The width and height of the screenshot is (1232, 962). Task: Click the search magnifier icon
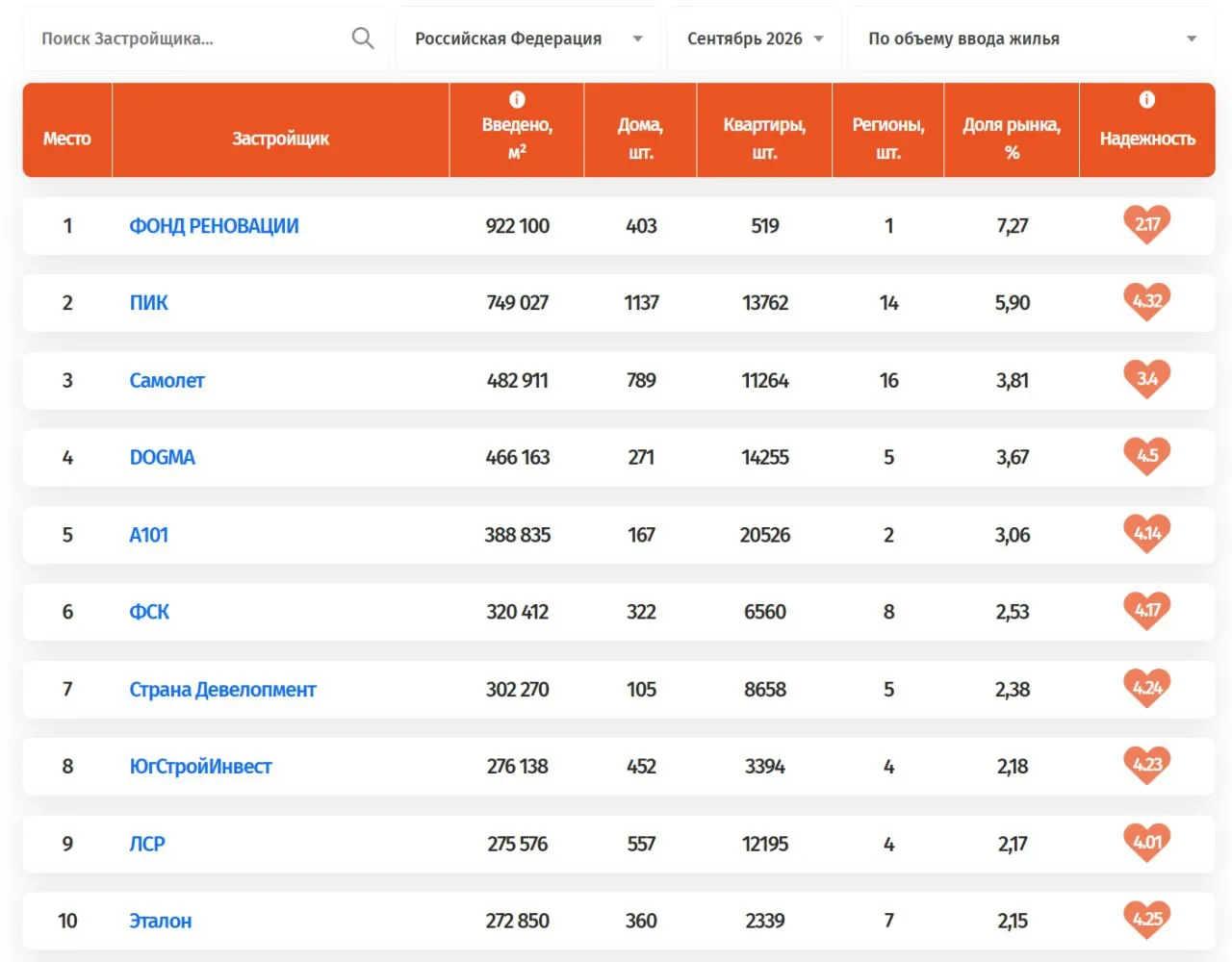[x=363, y=38]
